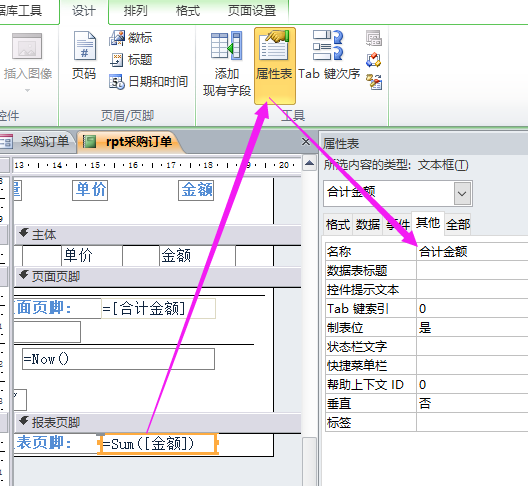Click the 名称 field value 合计金额

(472, 251)
